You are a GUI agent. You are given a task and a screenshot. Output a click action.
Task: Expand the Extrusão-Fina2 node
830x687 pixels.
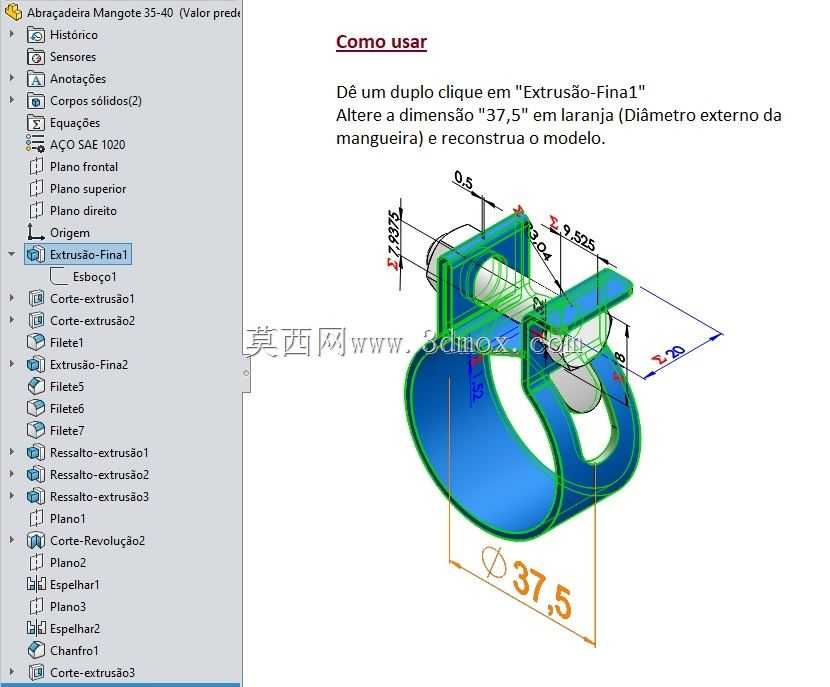coord(12,364)
